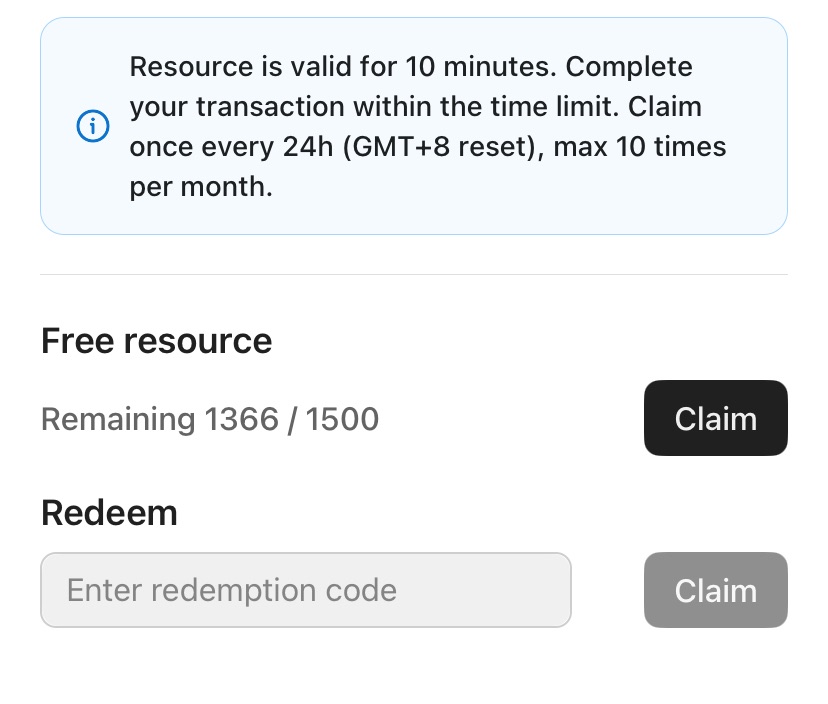This screenshot has width=828, height=704.
Task: Click the "per month." text in banner
Action: point(200,187)
